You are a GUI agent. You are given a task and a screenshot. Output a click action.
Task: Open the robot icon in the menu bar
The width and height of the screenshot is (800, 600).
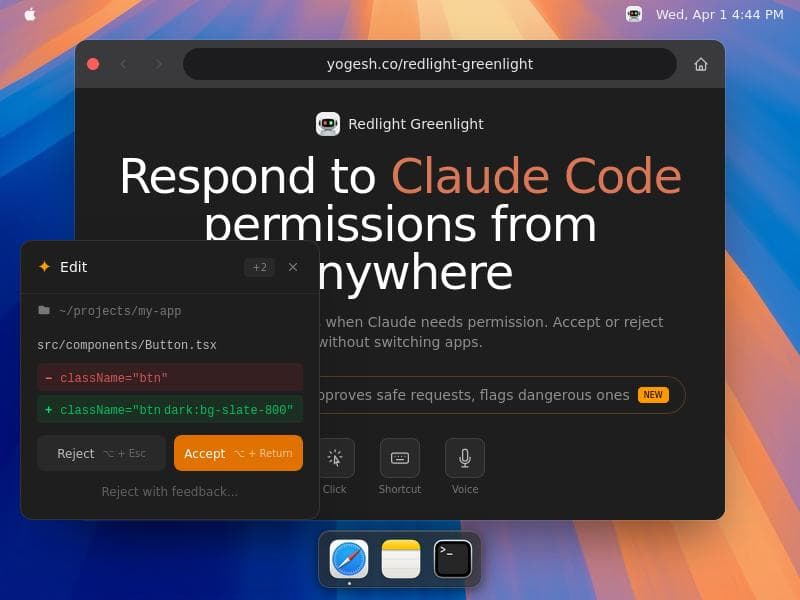(633, 15)
